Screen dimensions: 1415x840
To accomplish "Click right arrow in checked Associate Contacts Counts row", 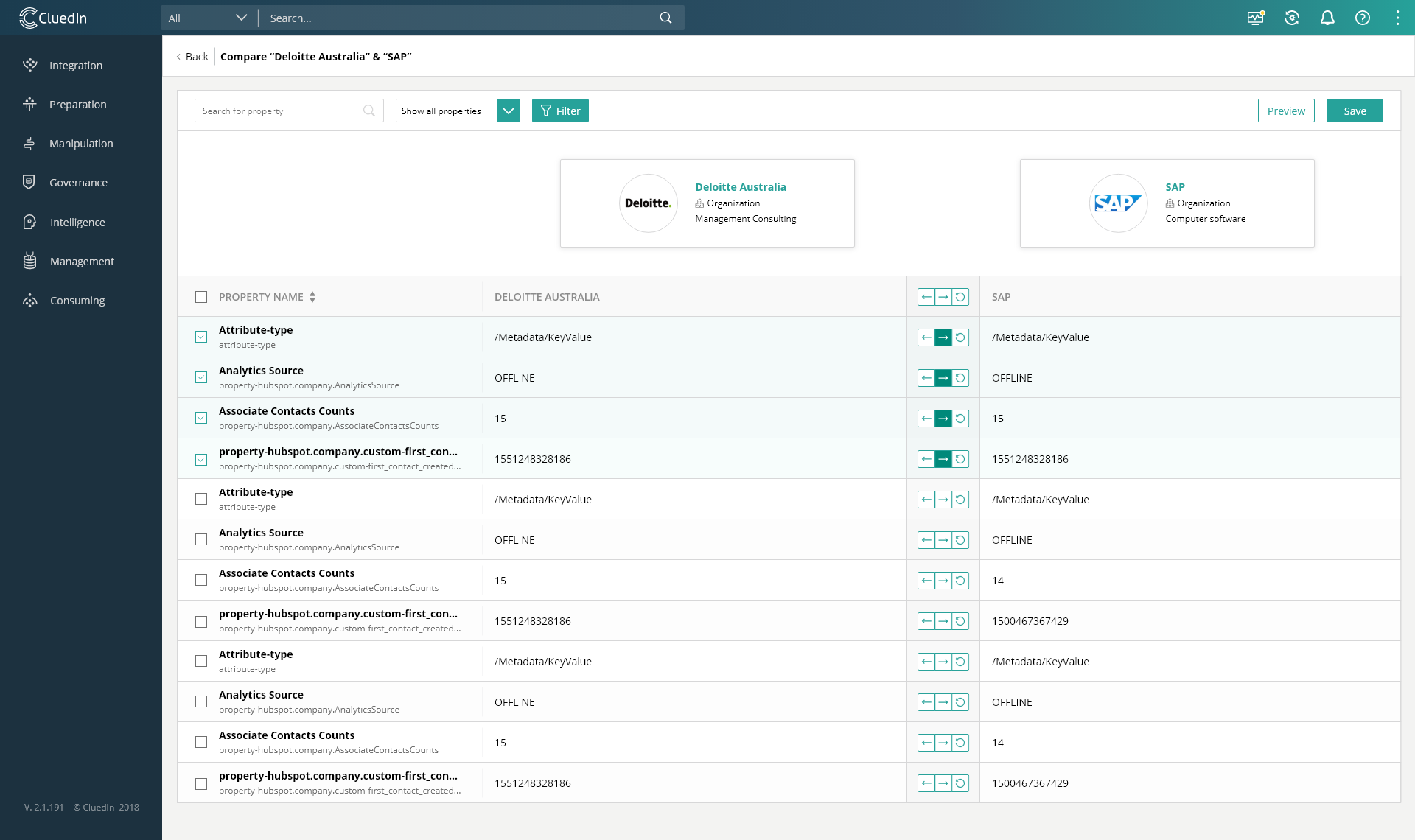I will coord(943,419).
